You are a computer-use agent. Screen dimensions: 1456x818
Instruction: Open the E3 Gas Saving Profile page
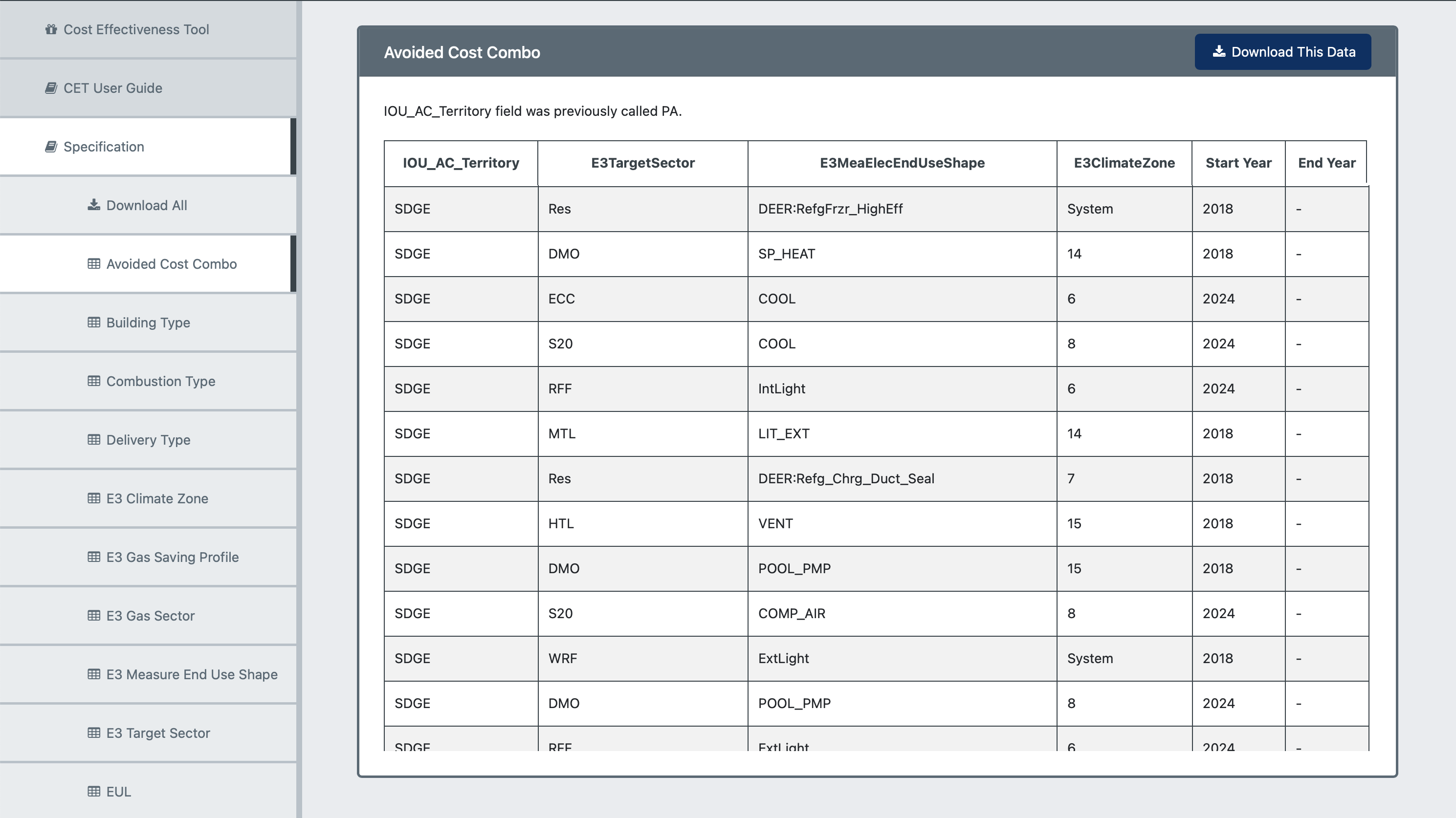coord(172,557)
